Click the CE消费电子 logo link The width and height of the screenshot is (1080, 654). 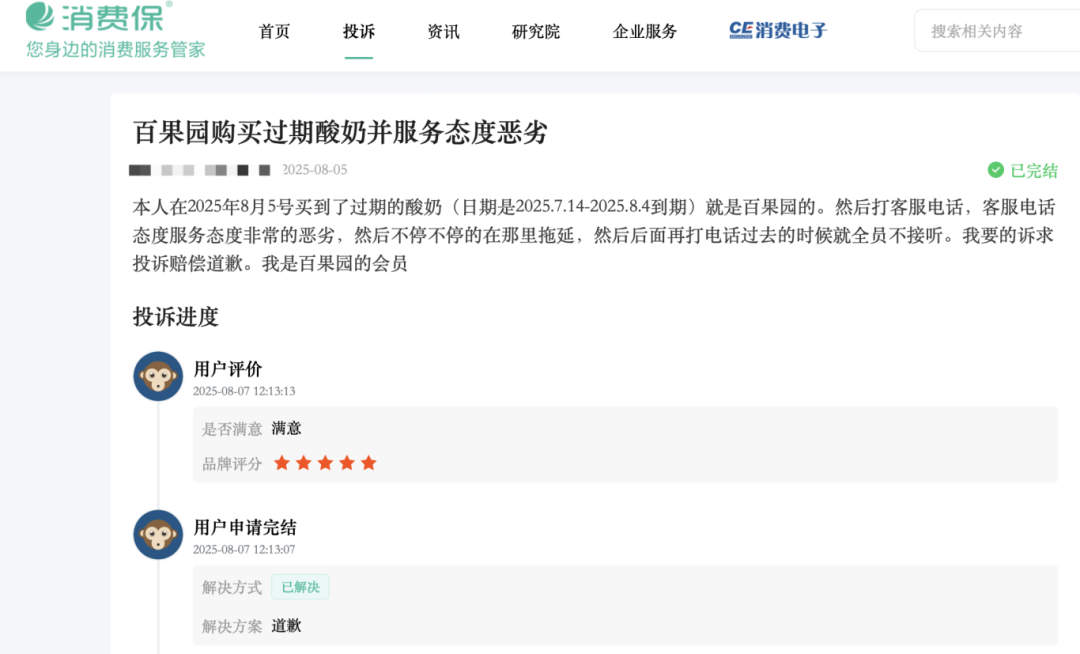(778, 30)
